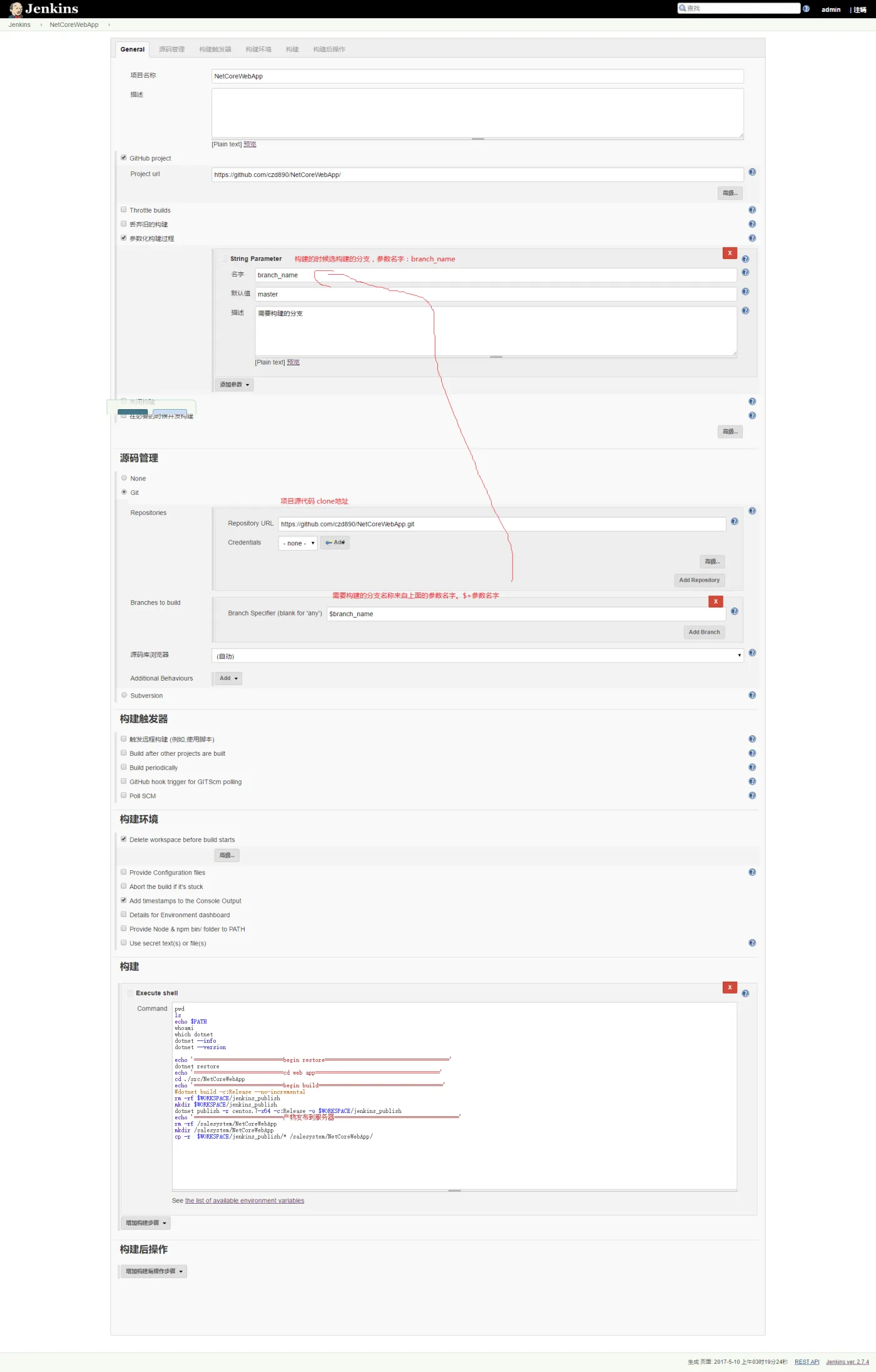The image size is (876, 1372).
Task: Open help for 源码库浏览器 dropdown
Action: pos(752,653)
